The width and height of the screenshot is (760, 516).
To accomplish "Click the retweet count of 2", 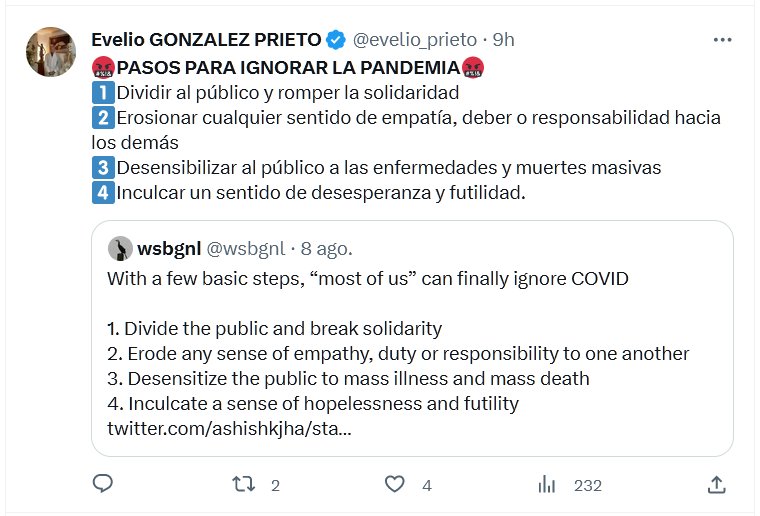I will tap(275, 486).
